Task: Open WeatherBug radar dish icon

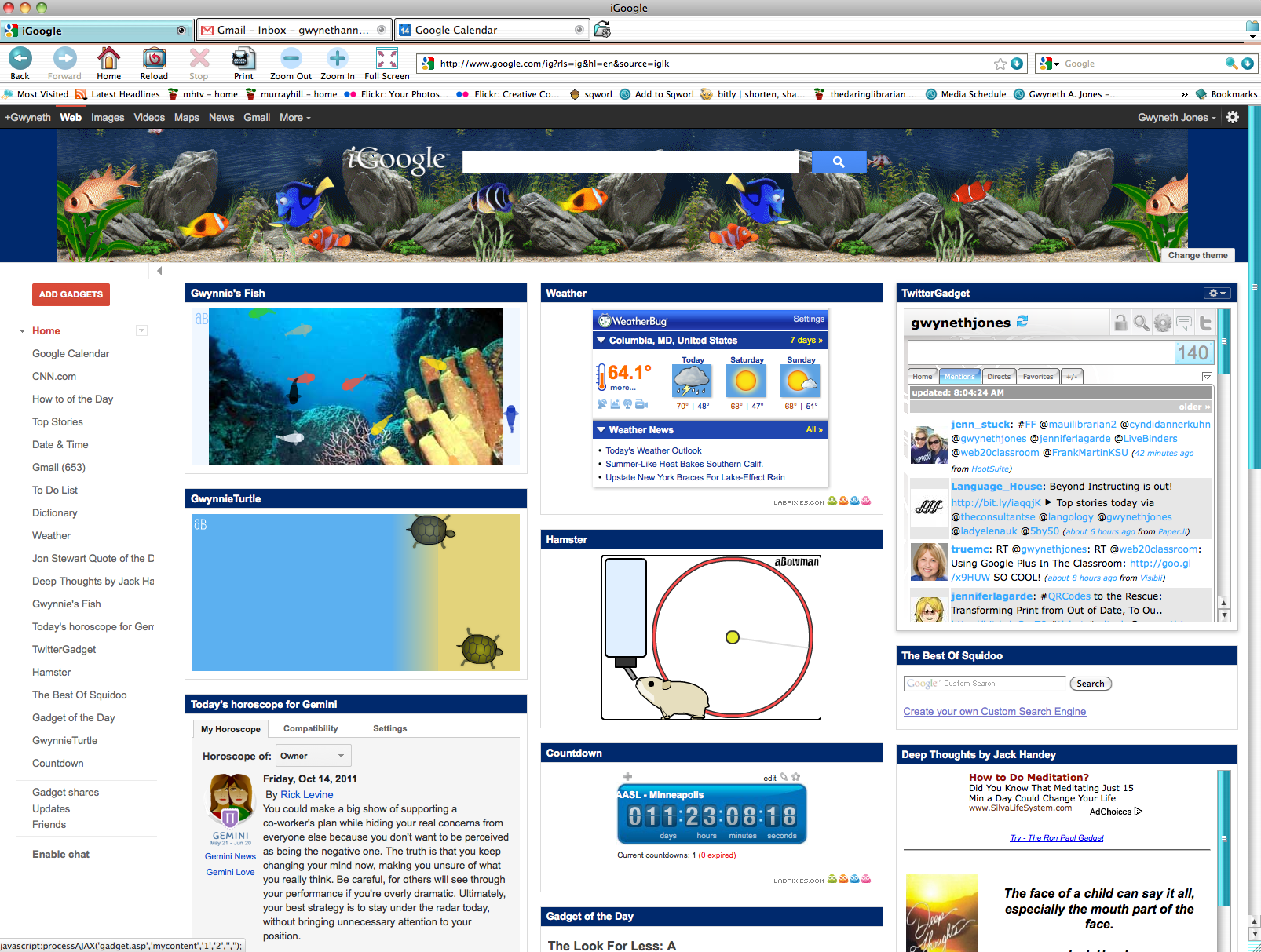Action: [x=602, y=403]
